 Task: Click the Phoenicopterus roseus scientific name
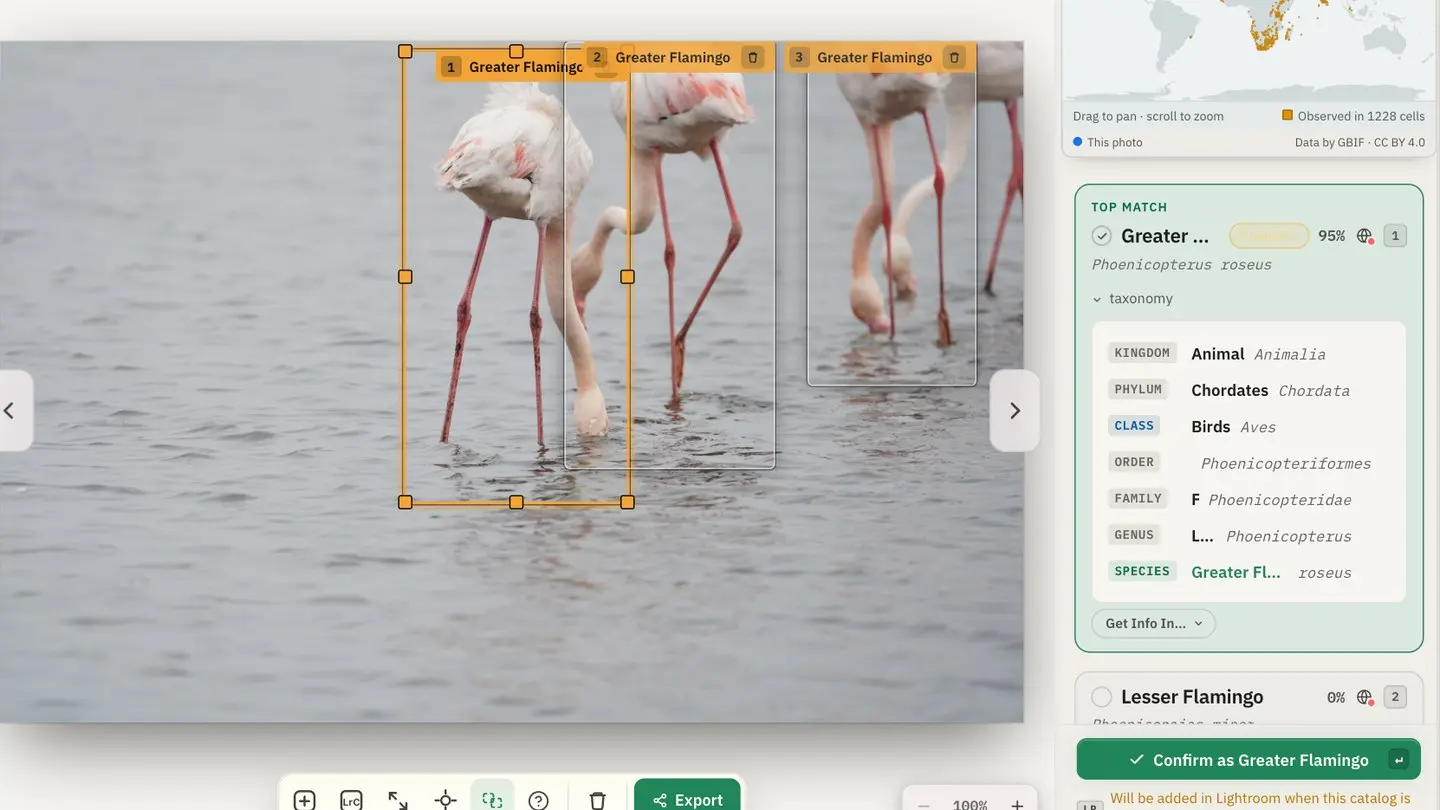(1182, 265)
